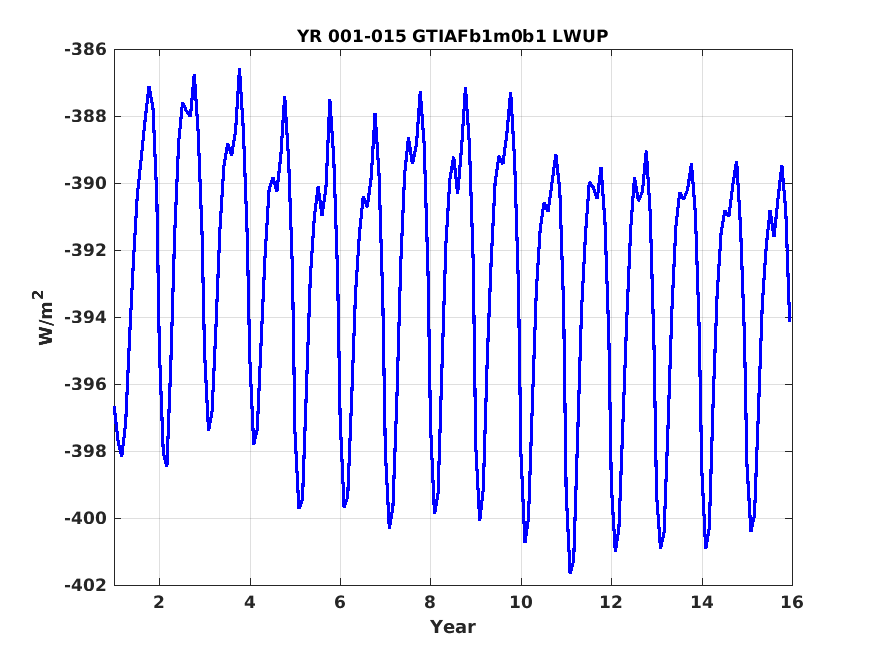Click y-axis tick label -390
This screenshot has width=875, height=656.
[85, 184]
